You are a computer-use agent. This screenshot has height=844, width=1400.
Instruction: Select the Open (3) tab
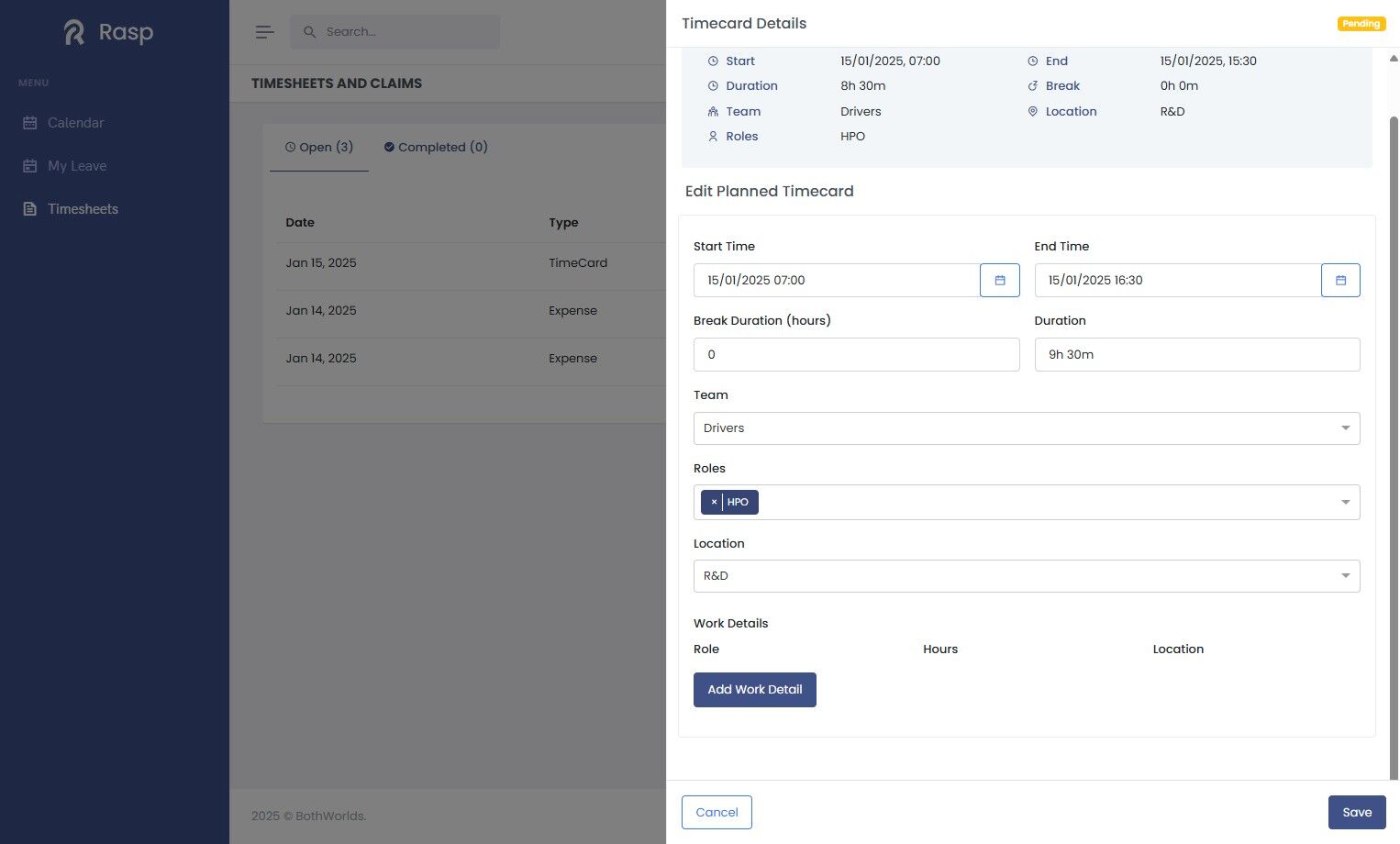[x=319, y=147]
